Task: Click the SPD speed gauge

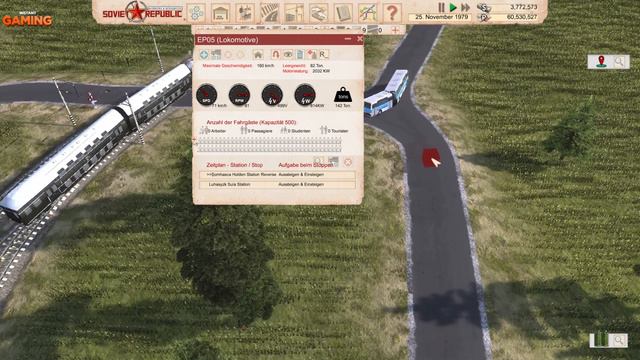Action: tap(207, 95)
